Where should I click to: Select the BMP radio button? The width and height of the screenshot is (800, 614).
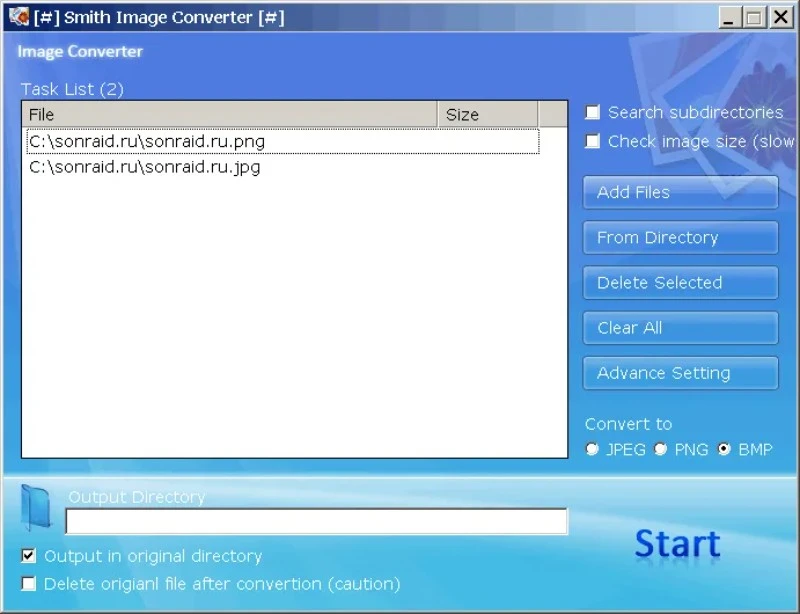724,449
